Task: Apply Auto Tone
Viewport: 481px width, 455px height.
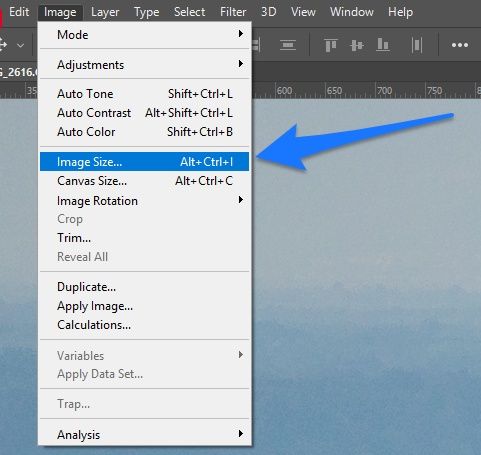Action: coord(144,94)
